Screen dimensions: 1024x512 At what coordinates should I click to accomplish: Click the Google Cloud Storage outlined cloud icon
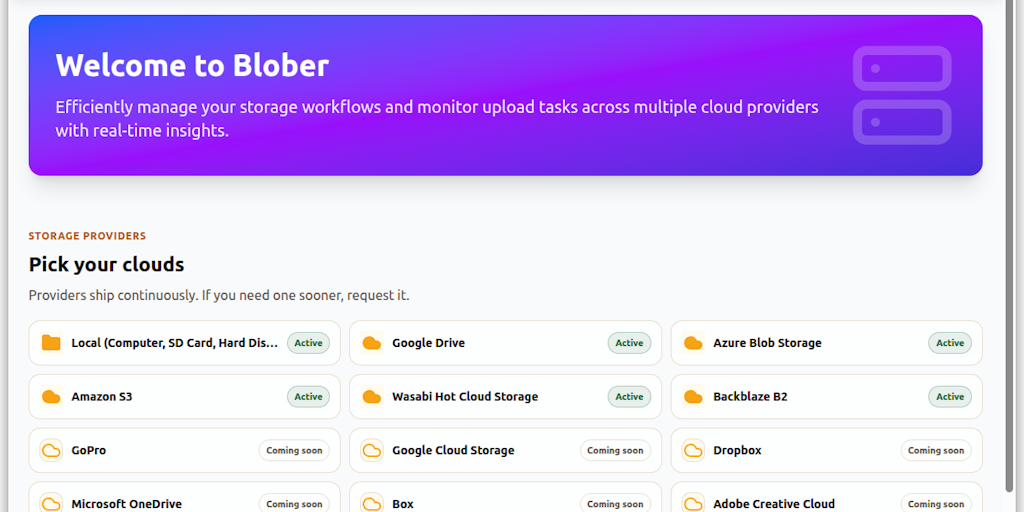pyautogui.click(x=372, y=451)
